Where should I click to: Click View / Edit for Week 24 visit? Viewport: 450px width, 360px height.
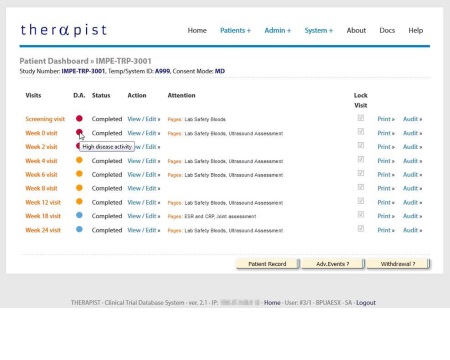[144, 230]
